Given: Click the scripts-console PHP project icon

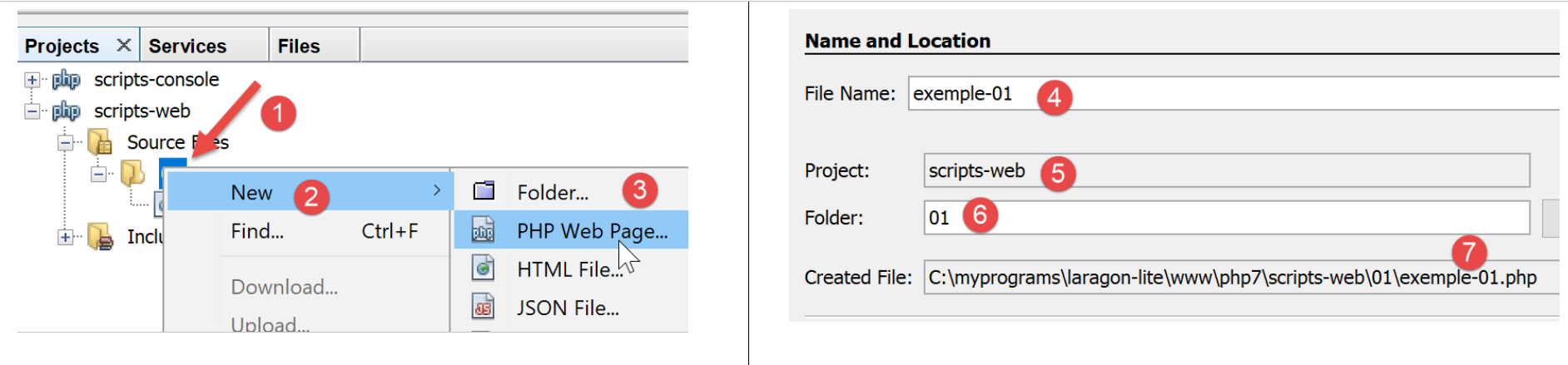Looking at the screenshot, I should click(66, 80).
